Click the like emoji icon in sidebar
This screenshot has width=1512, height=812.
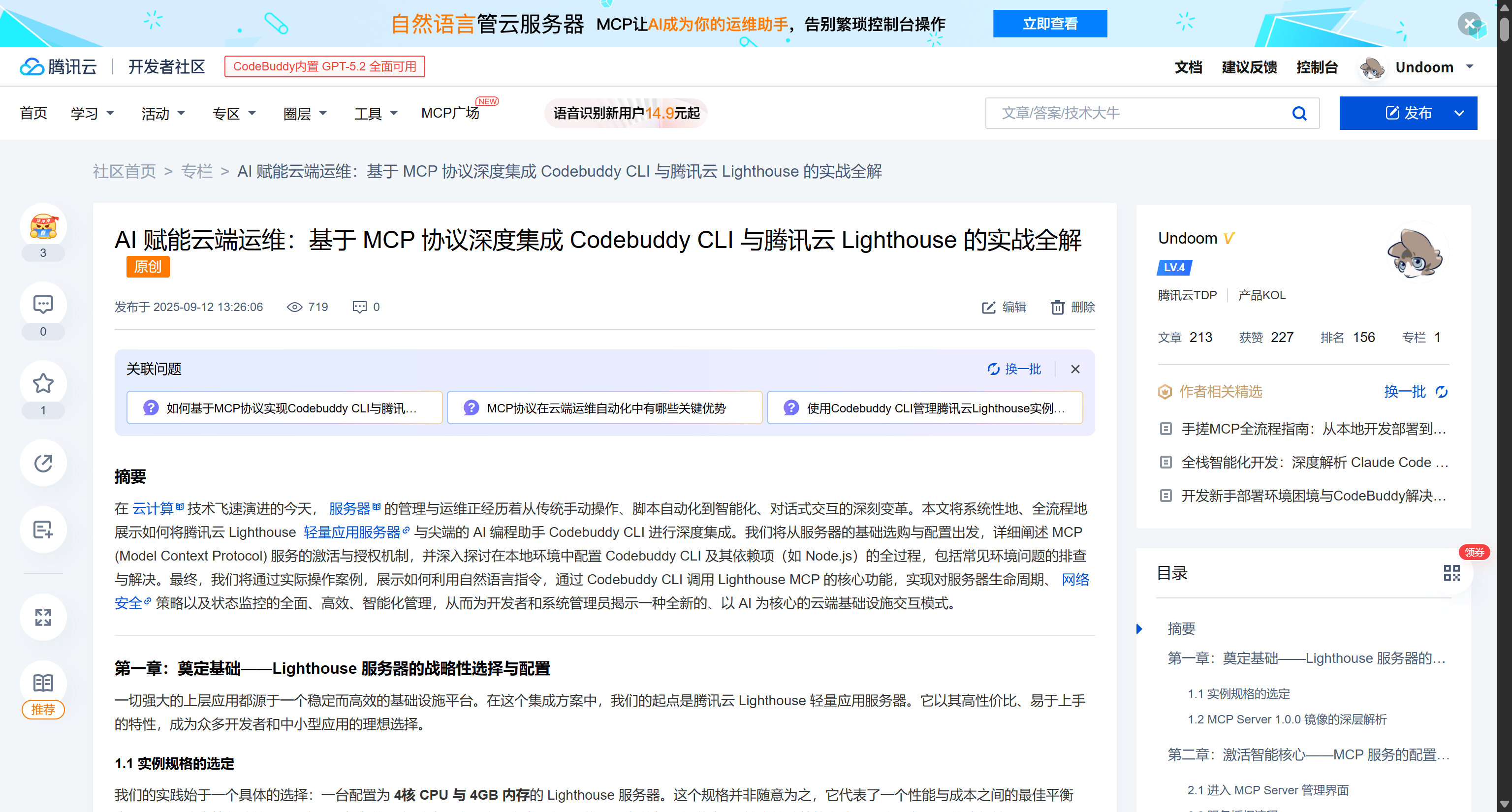pyautogui.click(x=43, y=226)
